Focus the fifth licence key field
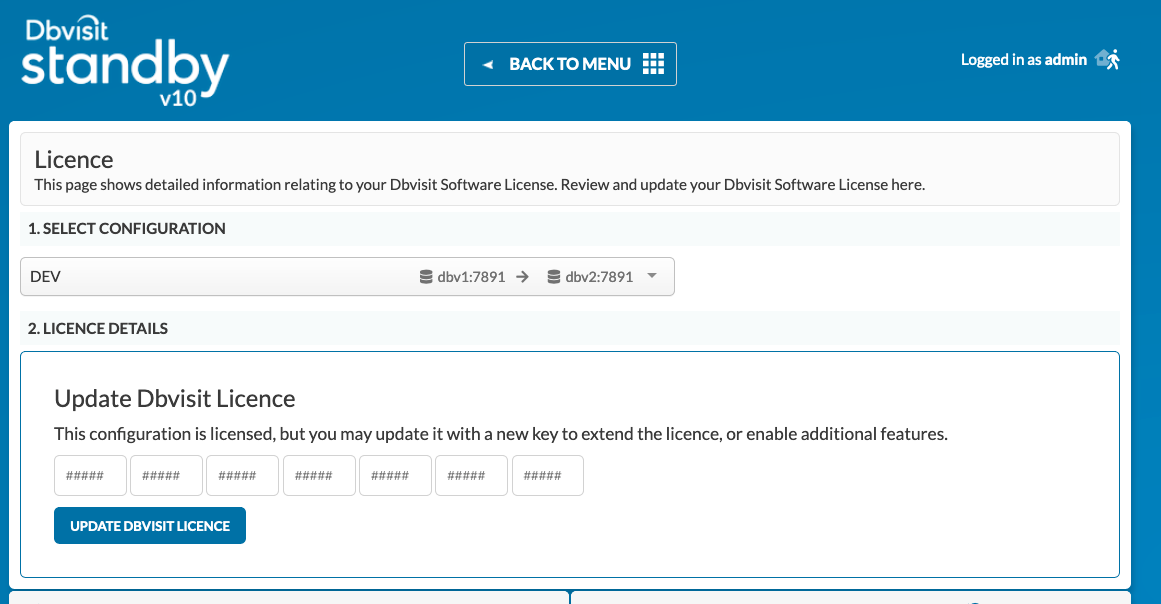This screenshot has width=1161, height=604. [395, 475]
